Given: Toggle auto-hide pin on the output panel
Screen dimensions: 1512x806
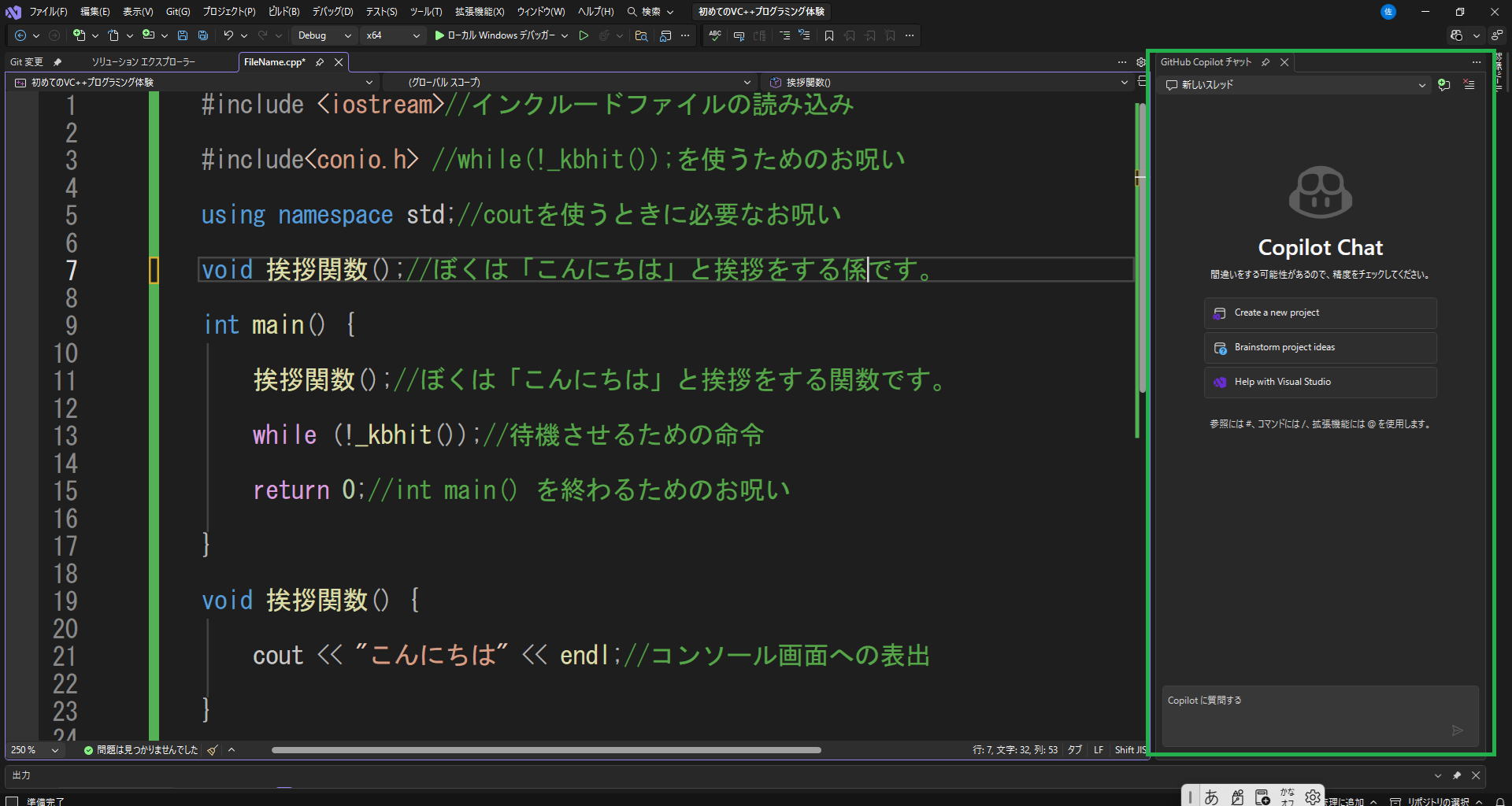Looking at the screenshot, I should pos(1457,775).
